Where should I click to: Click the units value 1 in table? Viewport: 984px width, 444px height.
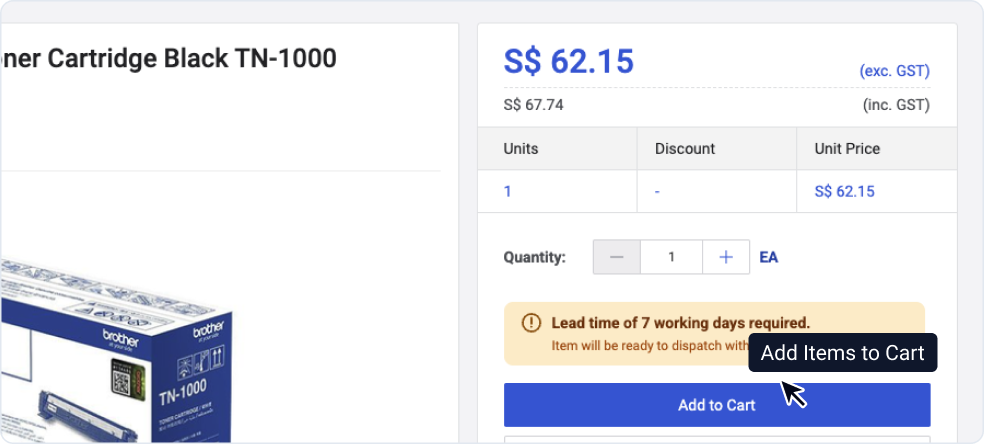coord(507,191)
